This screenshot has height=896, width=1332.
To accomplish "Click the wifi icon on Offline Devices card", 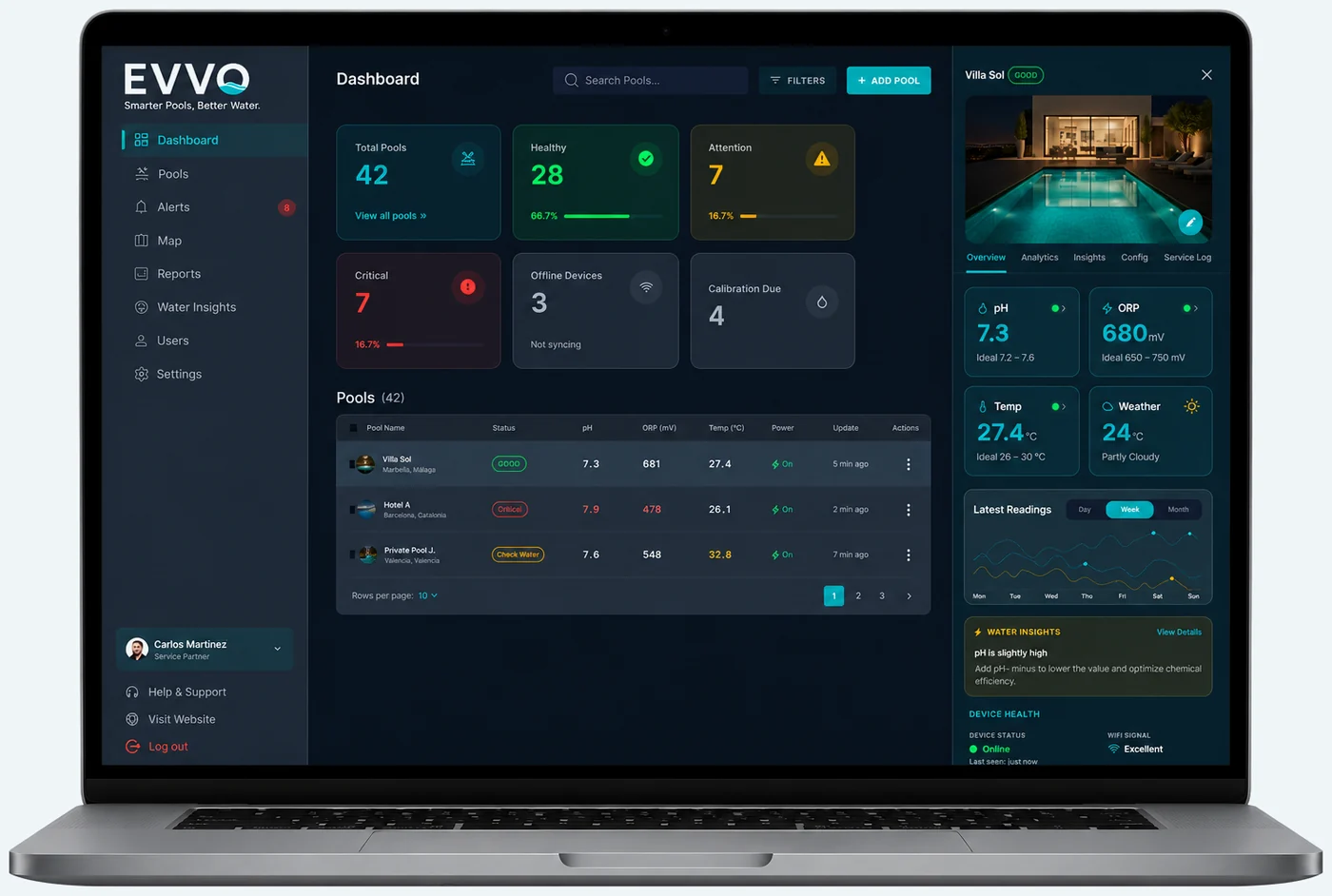I will point(646,286).
